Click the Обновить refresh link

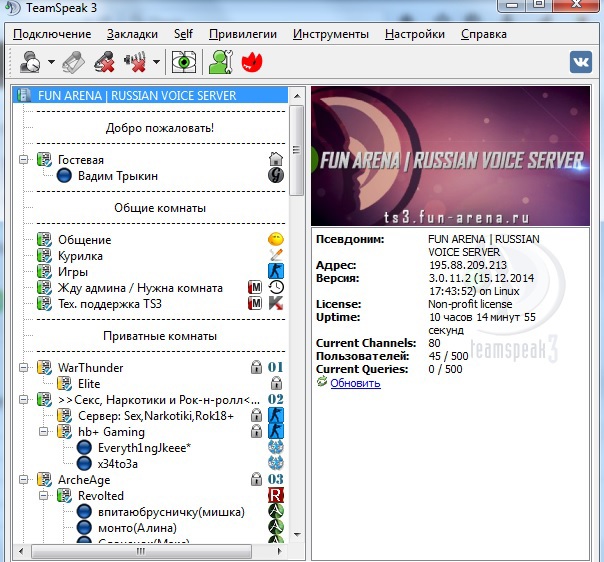[x=355, y=382]
